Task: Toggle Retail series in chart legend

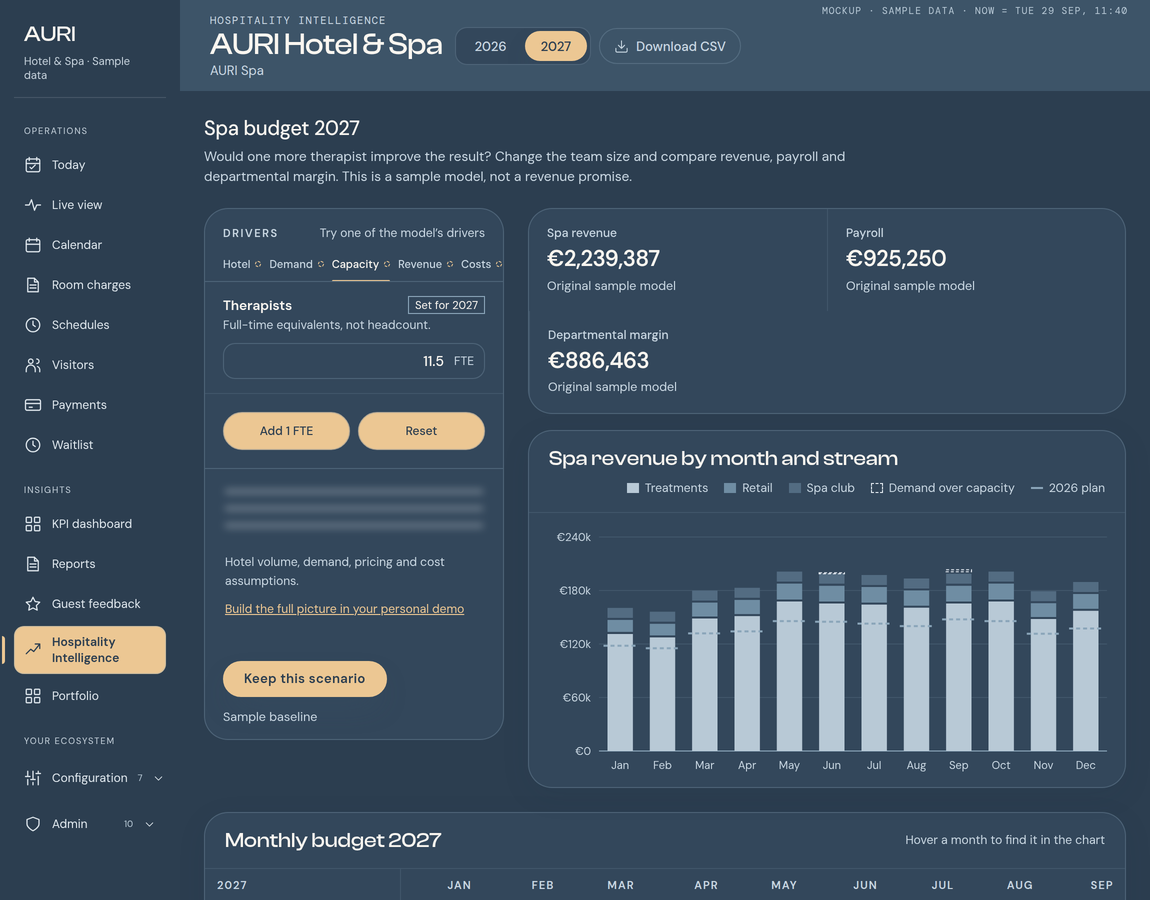Action: click(748, 488)
